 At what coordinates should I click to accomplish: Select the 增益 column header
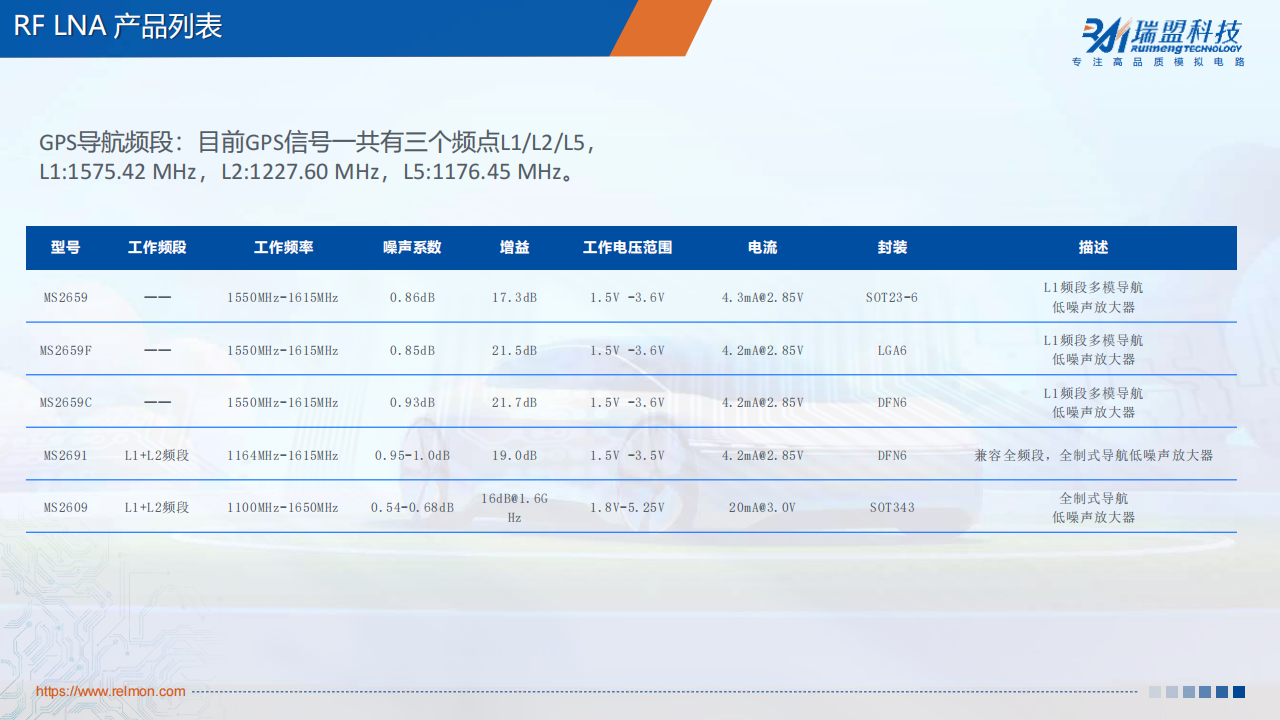[x=514, y=248]
